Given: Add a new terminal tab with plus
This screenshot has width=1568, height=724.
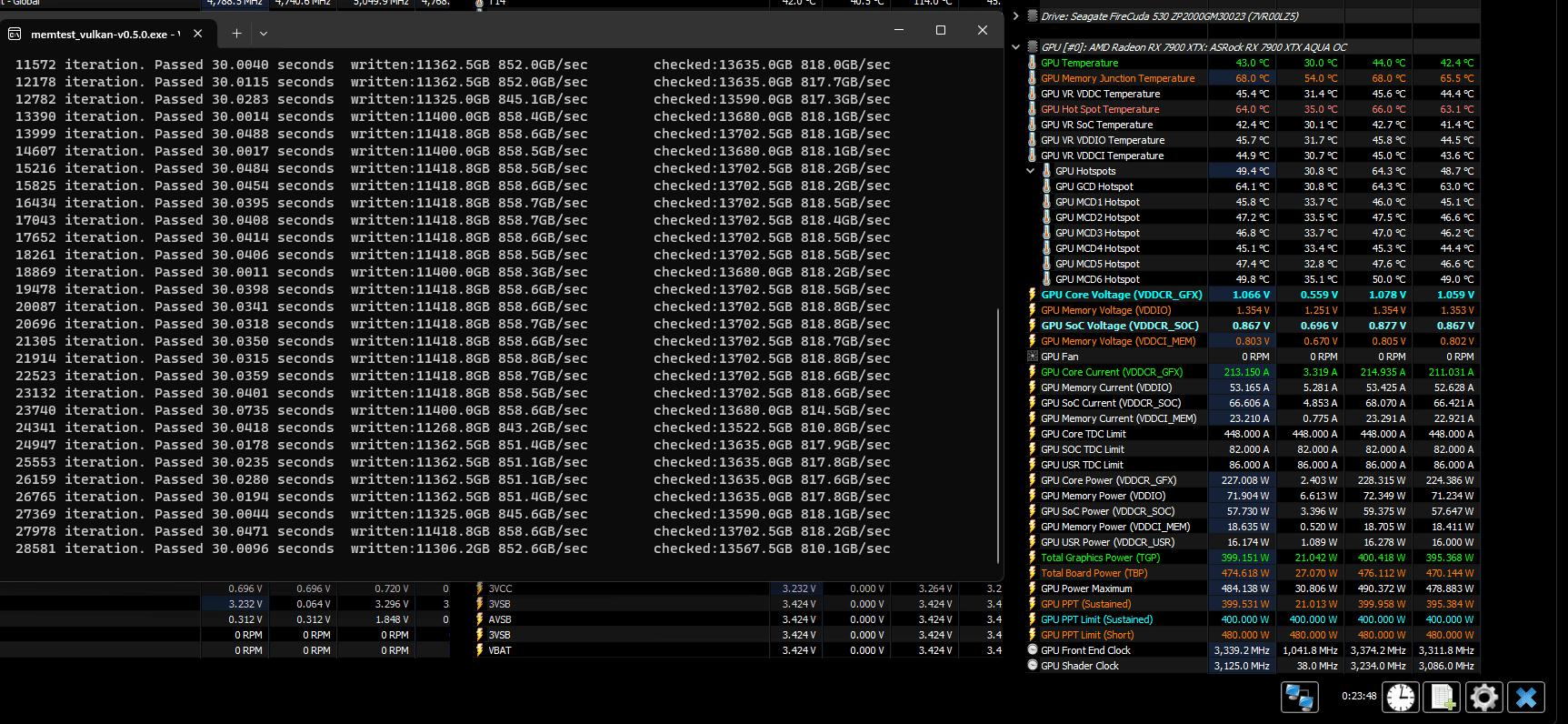Looking at the screenshot, I should pyautogui.click(x=236, y=34).
